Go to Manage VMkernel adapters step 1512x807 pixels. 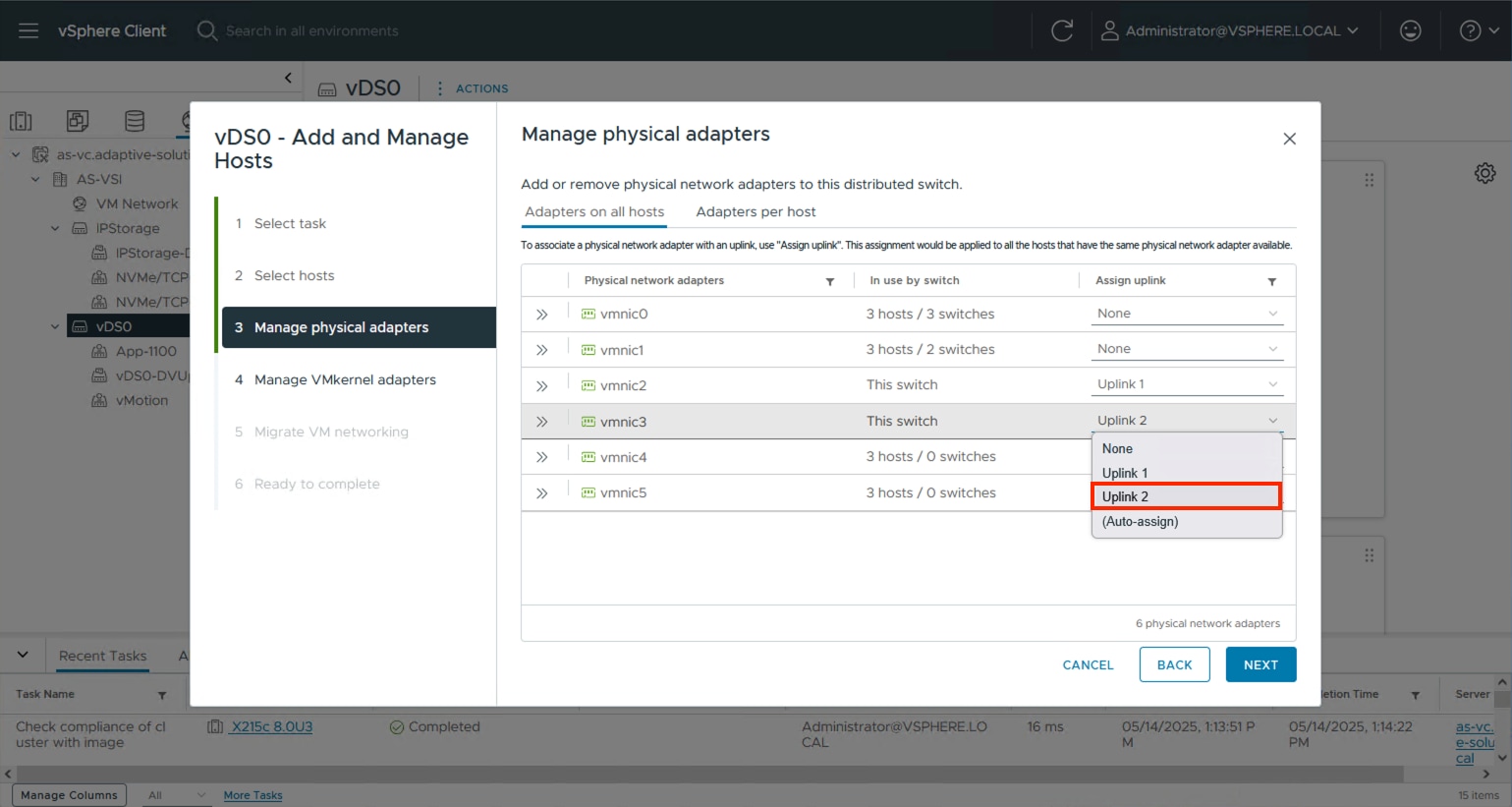click(x=345, y=379)
